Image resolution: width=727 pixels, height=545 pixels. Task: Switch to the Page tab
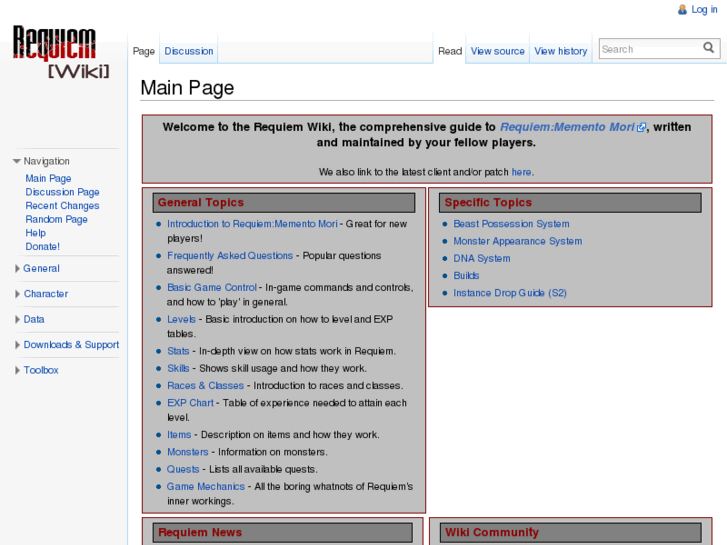click(144, 51)
